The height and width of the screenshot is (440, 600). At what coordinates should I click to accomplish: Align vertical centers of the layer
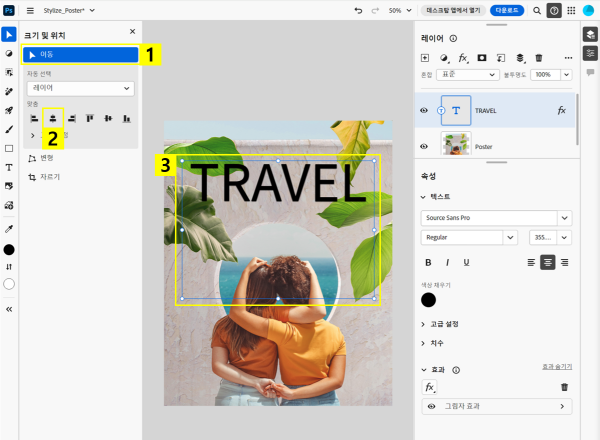pos(108,119)
